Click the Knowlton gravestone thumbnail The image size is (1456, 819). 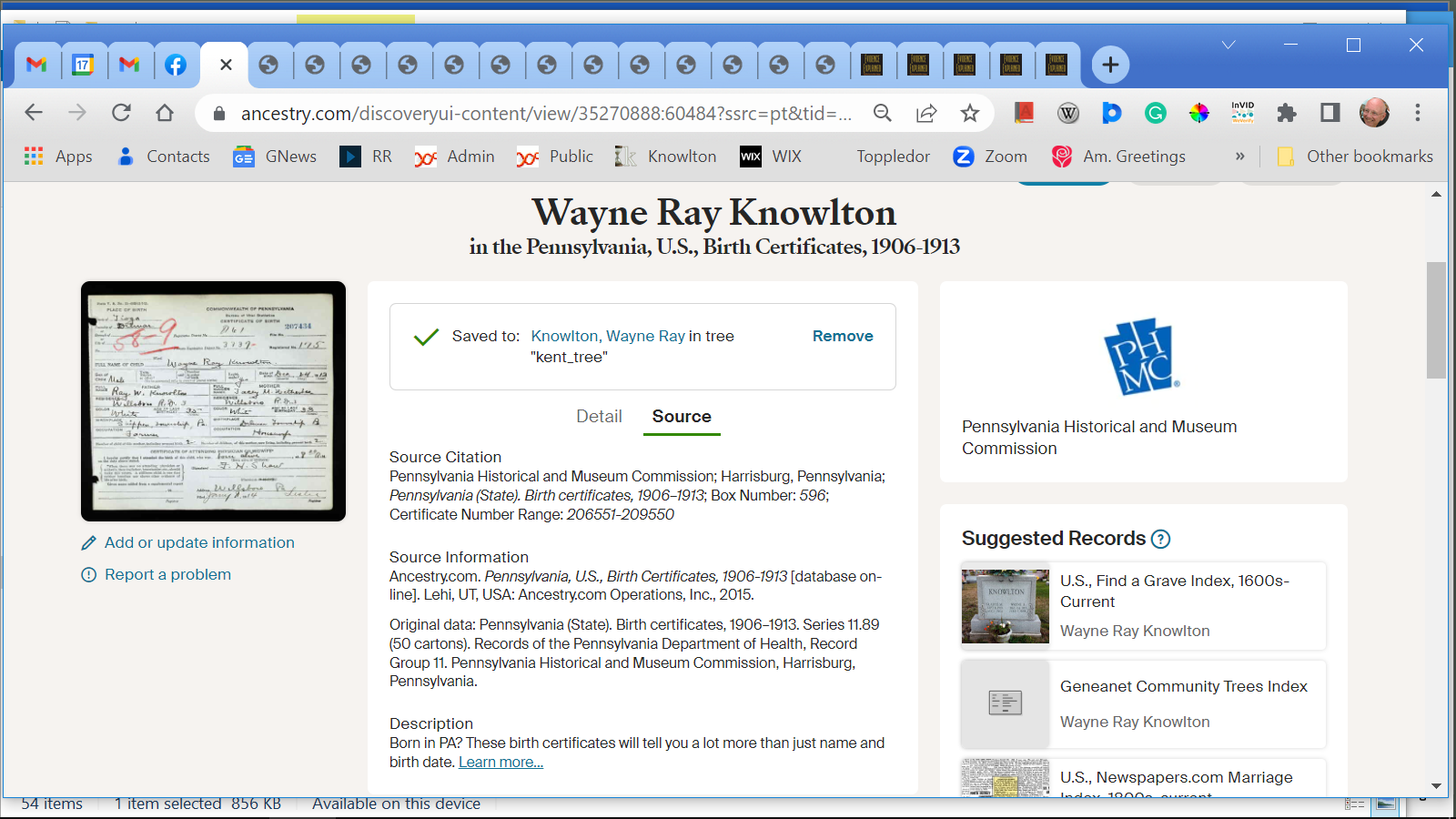coord(1006,606)
